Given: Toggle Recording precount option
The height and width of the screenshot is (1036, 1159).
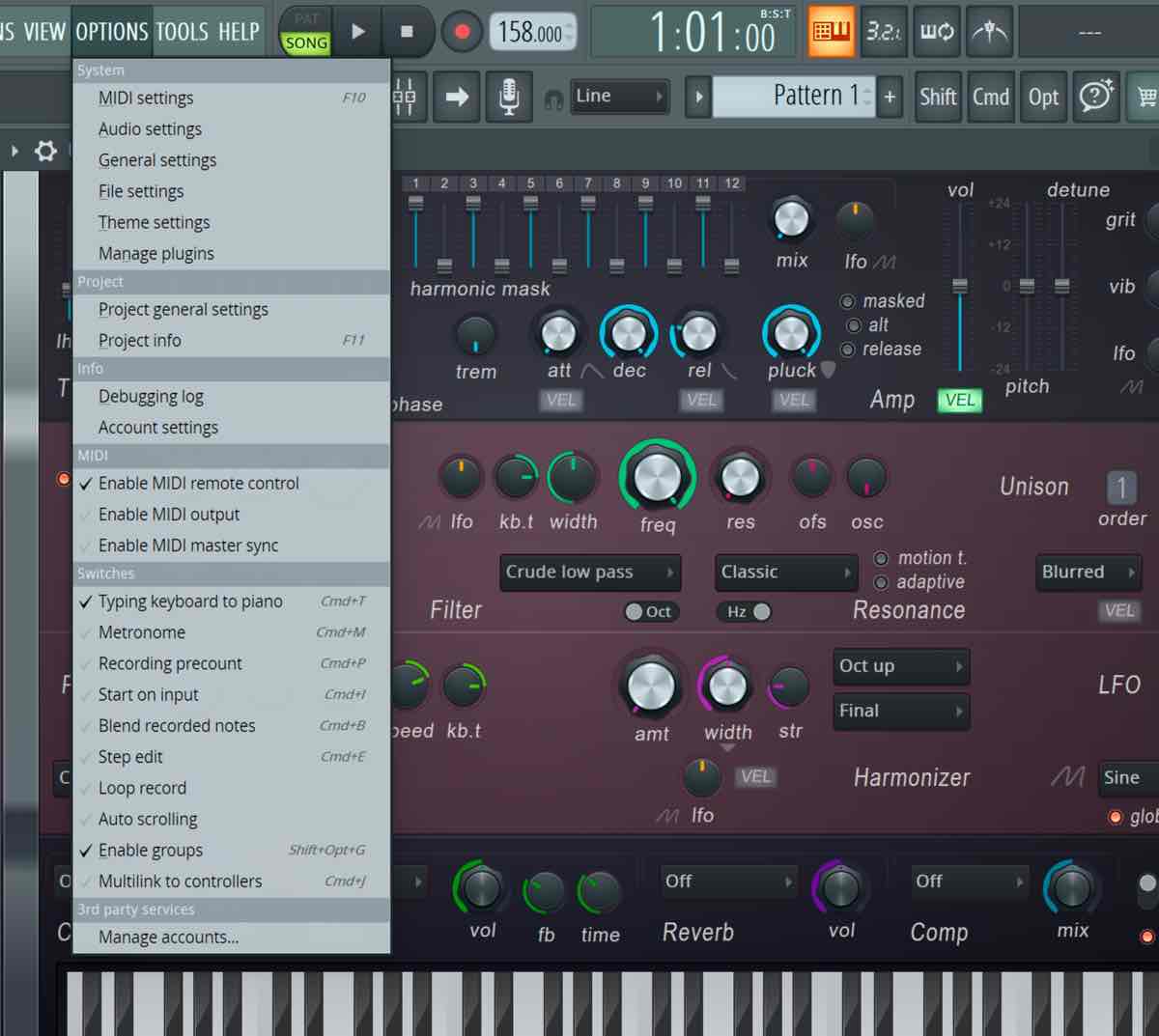Looking at the screenshot, I should (231, 663).
